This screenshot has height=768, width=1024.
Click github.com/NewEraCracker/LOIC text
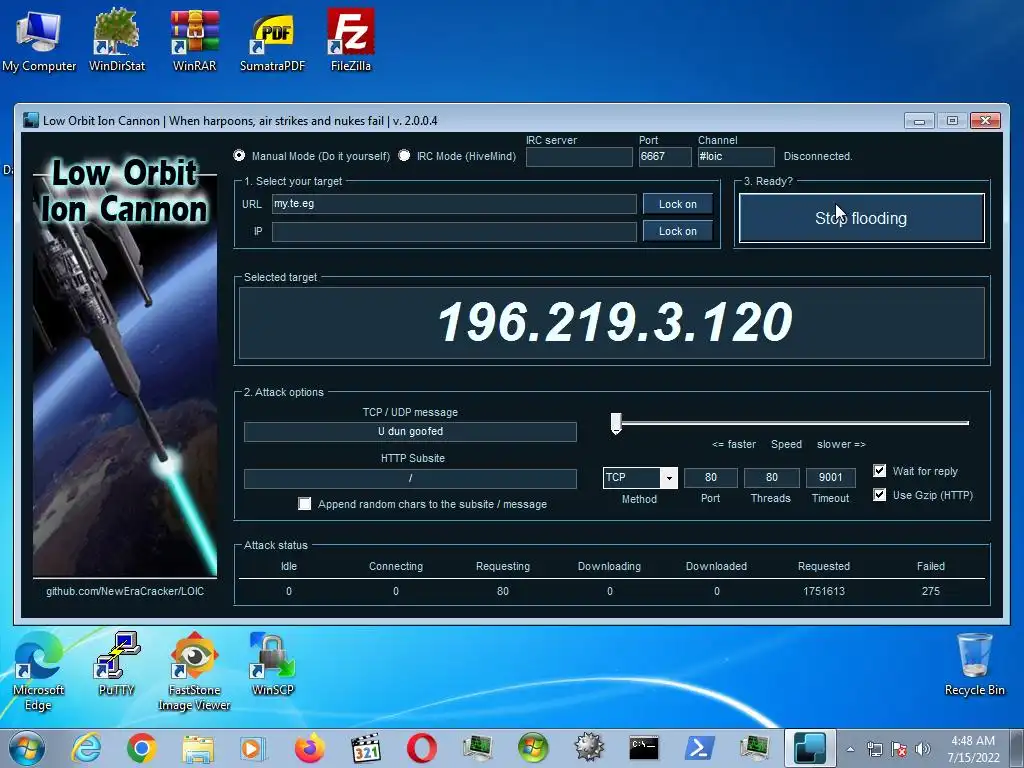point(125,591)
